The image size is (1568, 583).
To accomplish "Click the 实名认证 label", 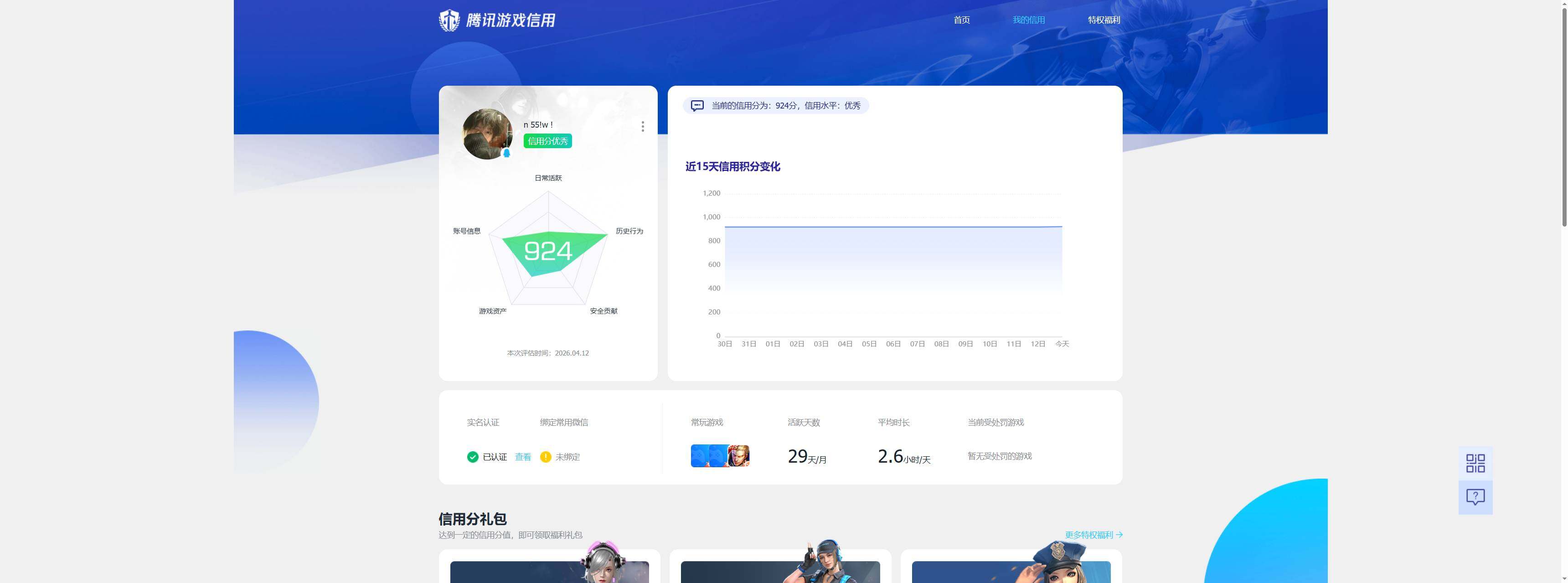I will (483, 423).
